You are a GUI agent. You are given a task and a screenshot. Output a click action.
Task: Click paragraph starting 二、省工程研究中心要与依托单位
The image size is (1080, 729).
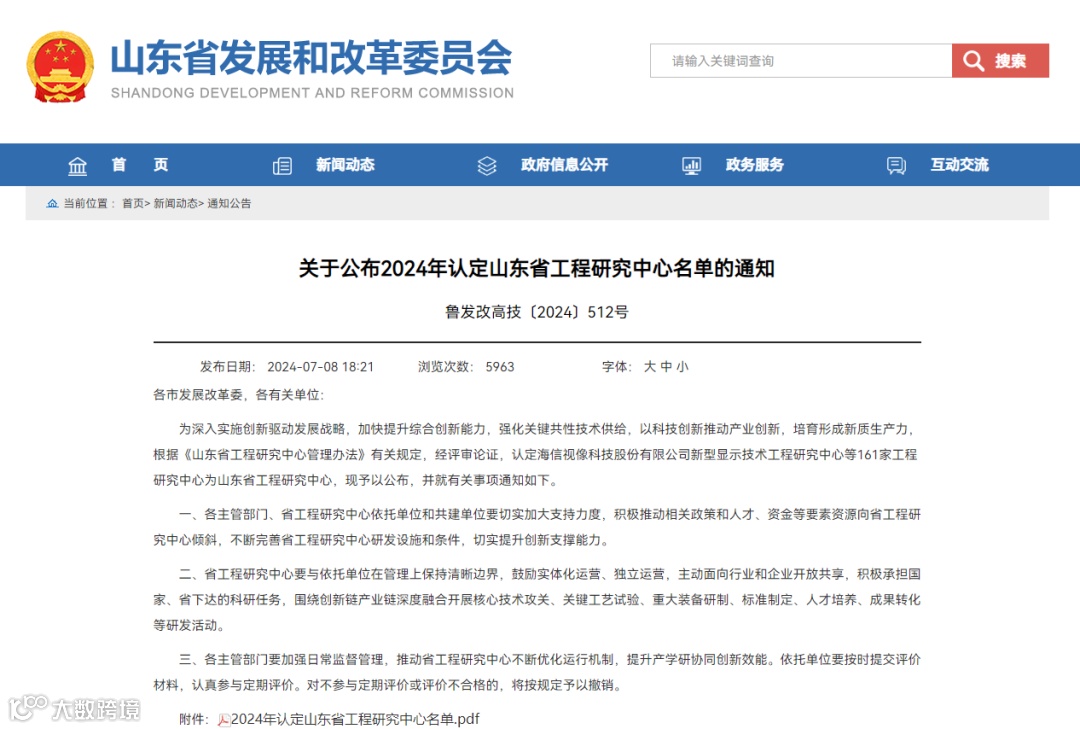pos(537,599)
